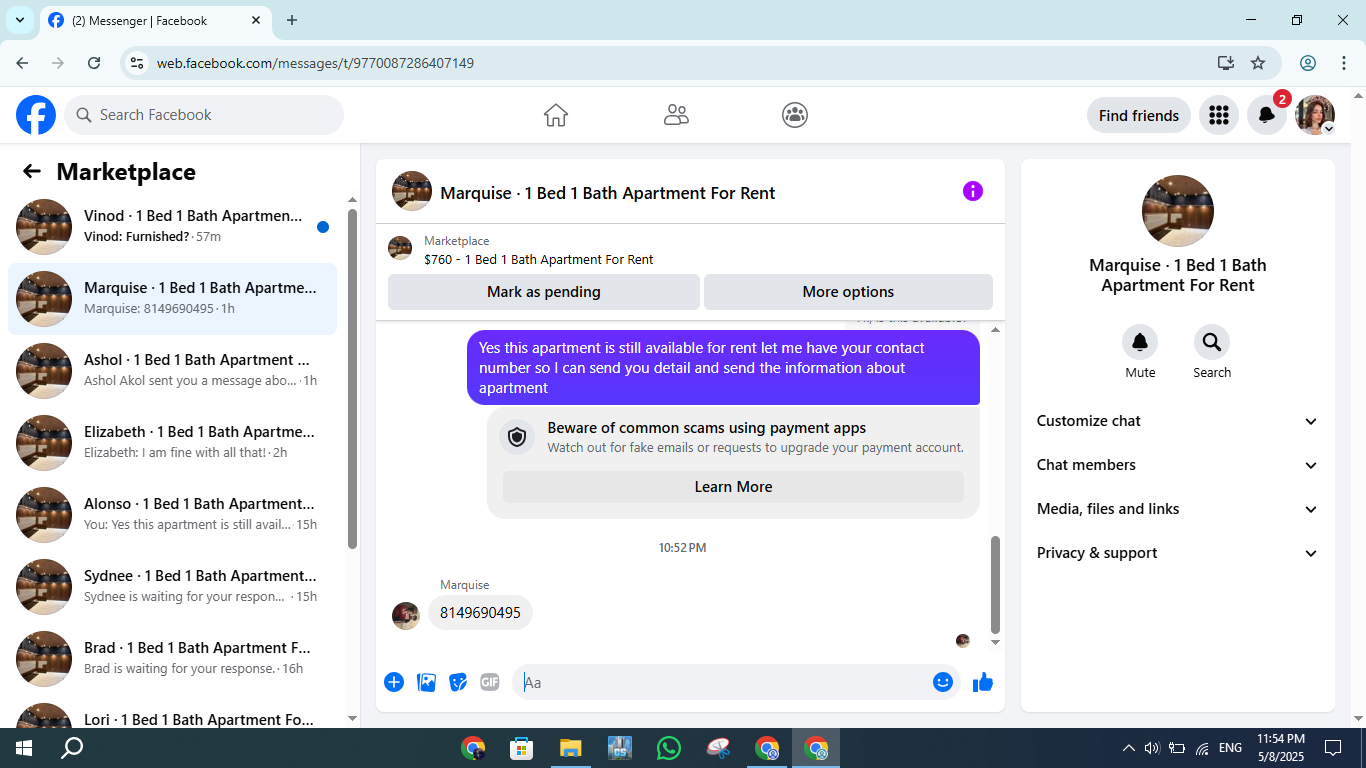Click the taskbar volume icon
Image resolution: width=1366 pixels, height=768 pixels.
point(1151,748)
